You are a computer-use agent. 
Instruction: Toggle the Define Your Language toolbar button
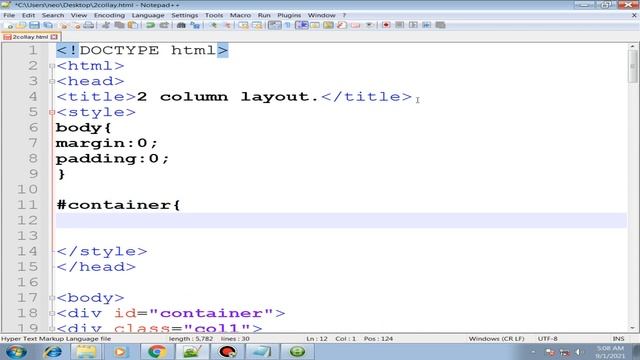coord(315,25)
